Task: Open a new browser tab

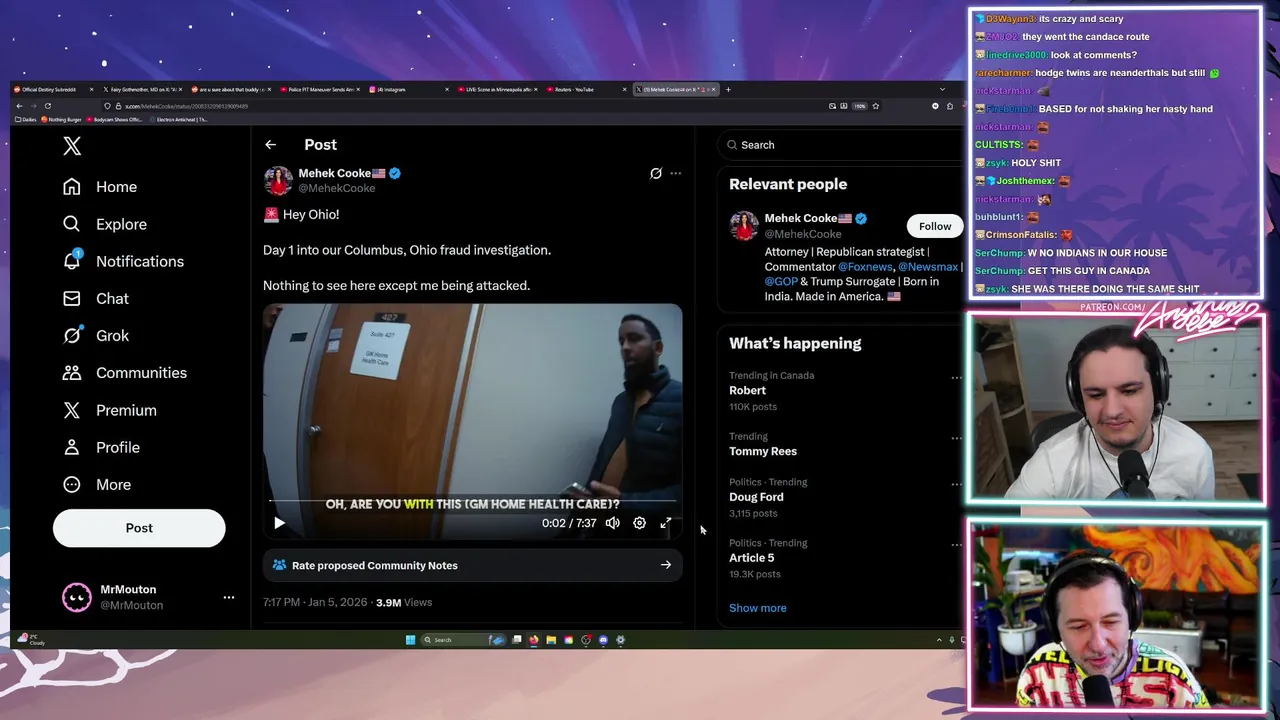Action: 728,89
